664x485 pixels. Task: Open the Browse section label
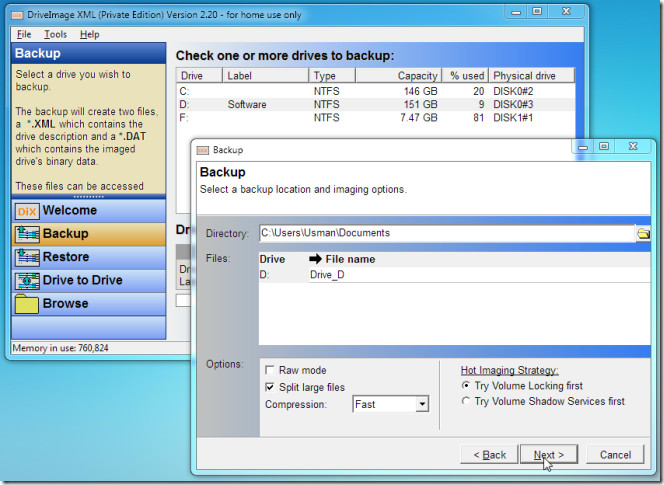pyautogui.click(x=66, y=304)
